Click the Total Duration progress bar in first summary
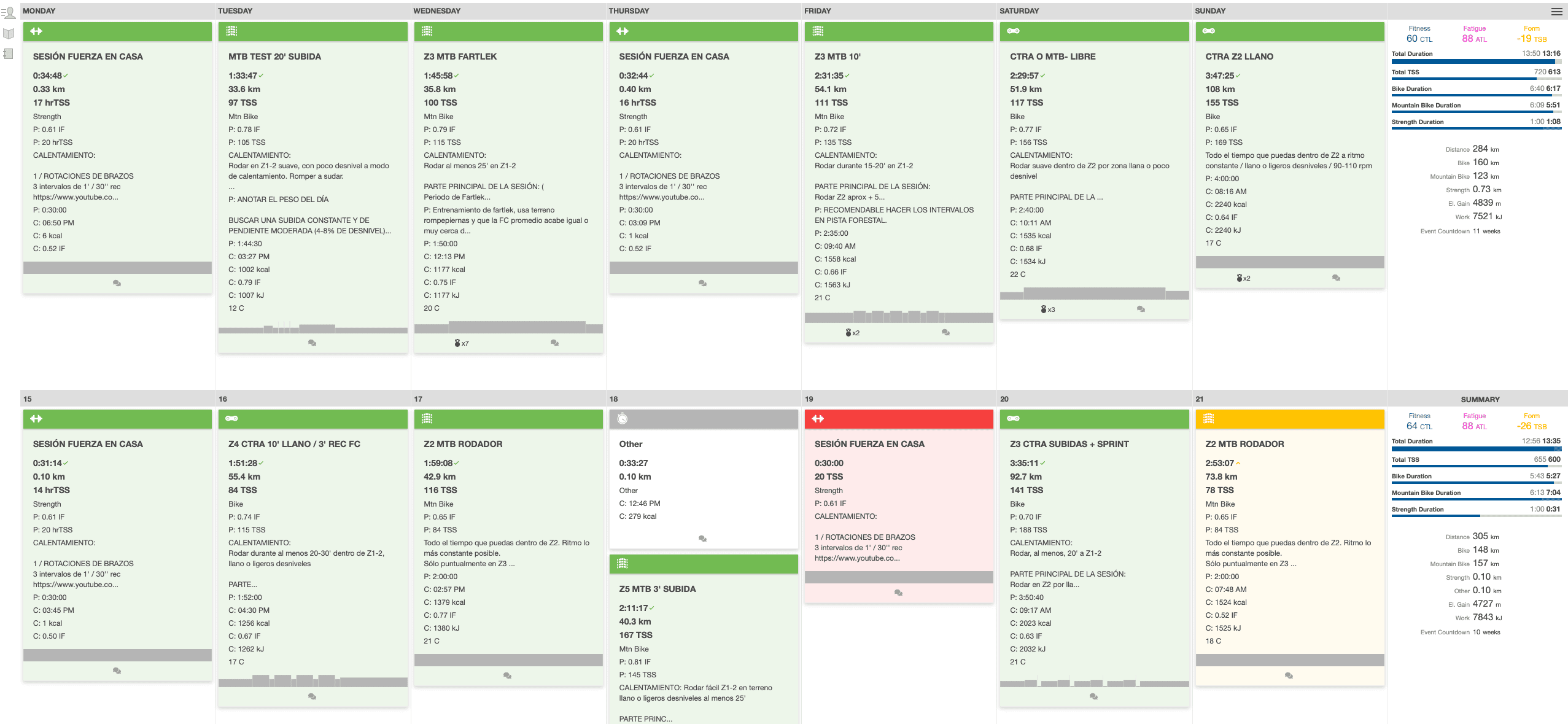Screen dimensions: 1568x724 1476,61
